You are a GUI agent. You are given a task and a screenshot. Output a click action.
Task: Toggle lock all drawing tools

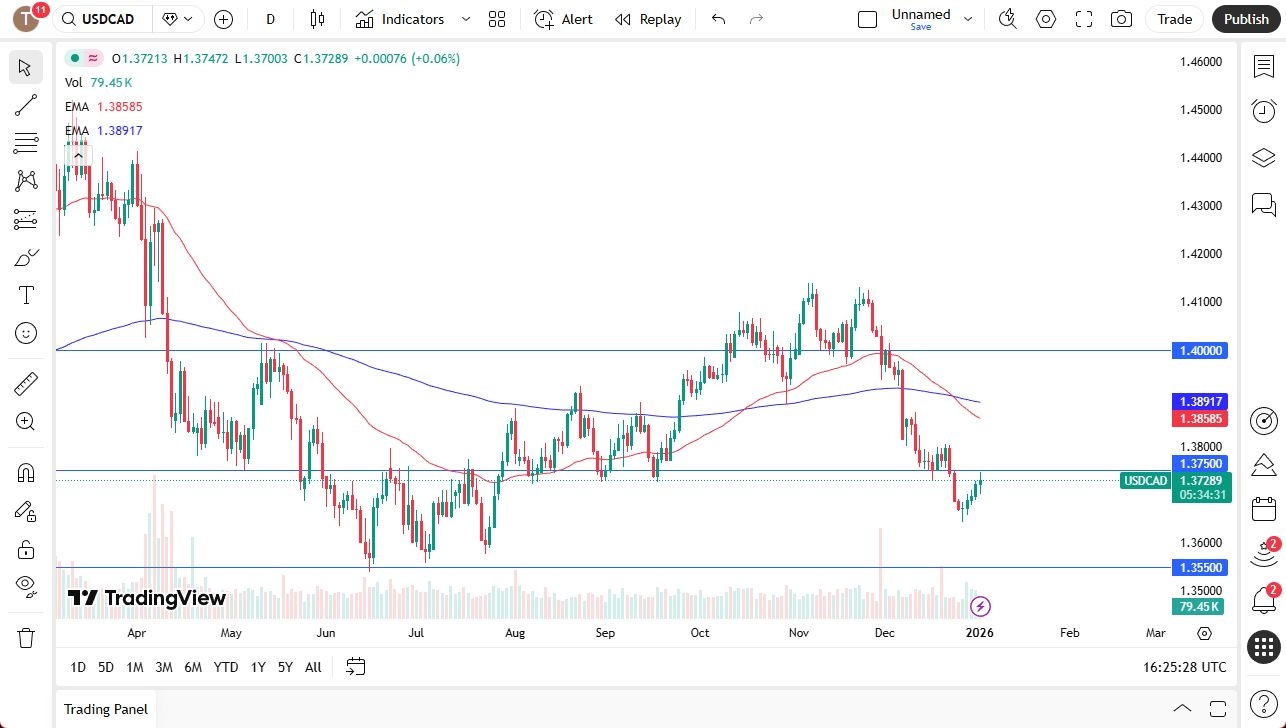(26, 549)
